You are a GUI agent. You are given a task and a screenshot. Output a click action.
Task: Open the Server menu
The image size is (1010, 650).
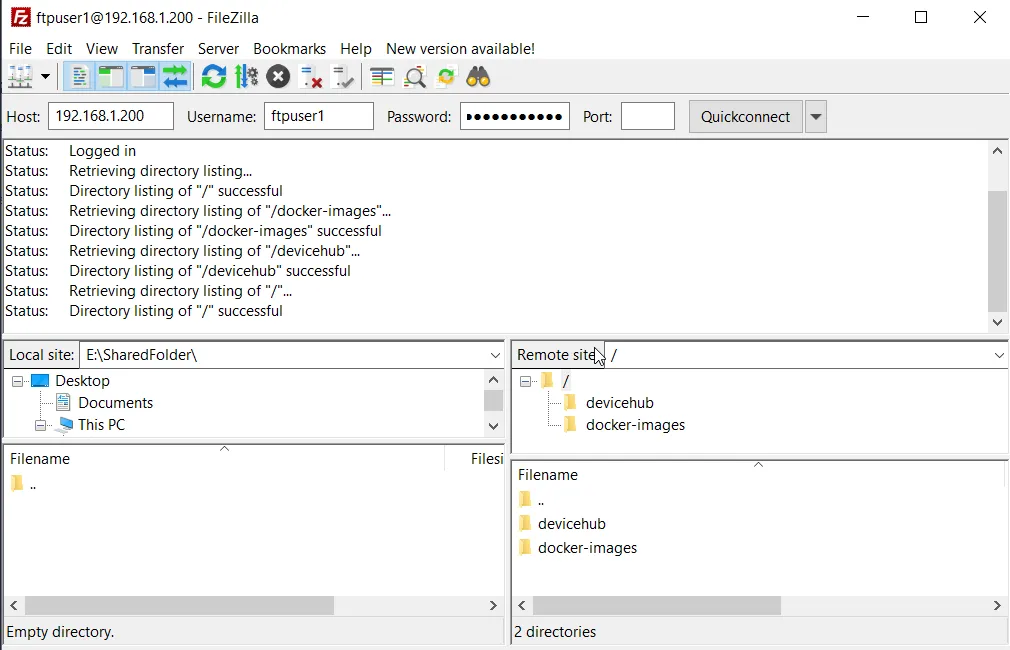click(218, 49)
